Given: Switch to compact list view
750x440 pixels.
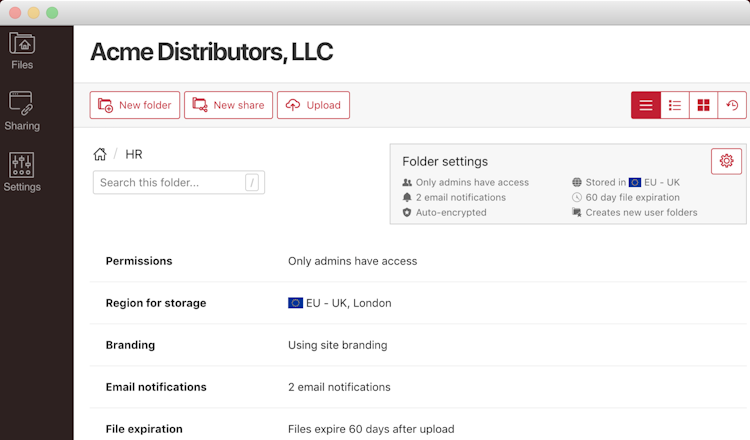Looking at the screenshot, I should pos(646,105).
